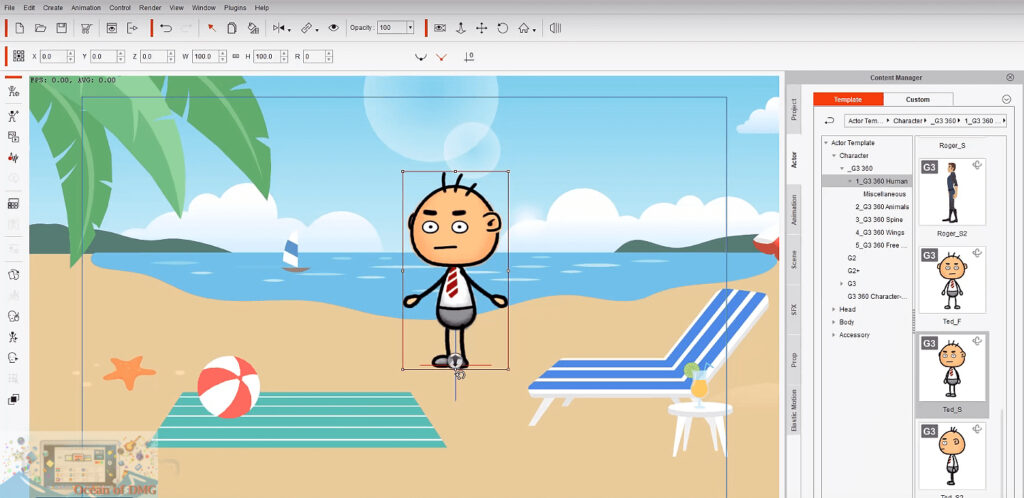Open the Opacity value dropdown
This screenshot has width=1024, height=498.
pos(409,27)
